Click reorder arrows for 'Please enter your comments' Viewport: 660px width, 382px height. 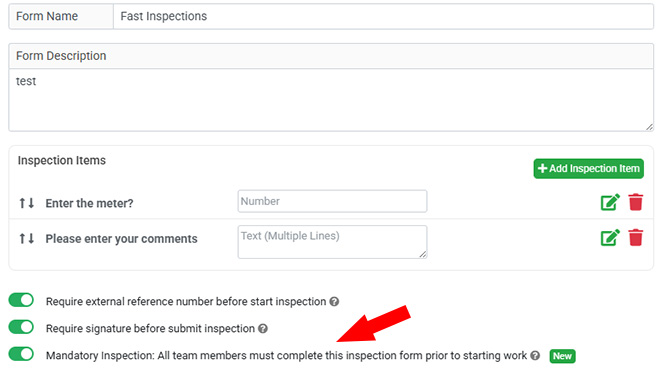coord(27,239)
